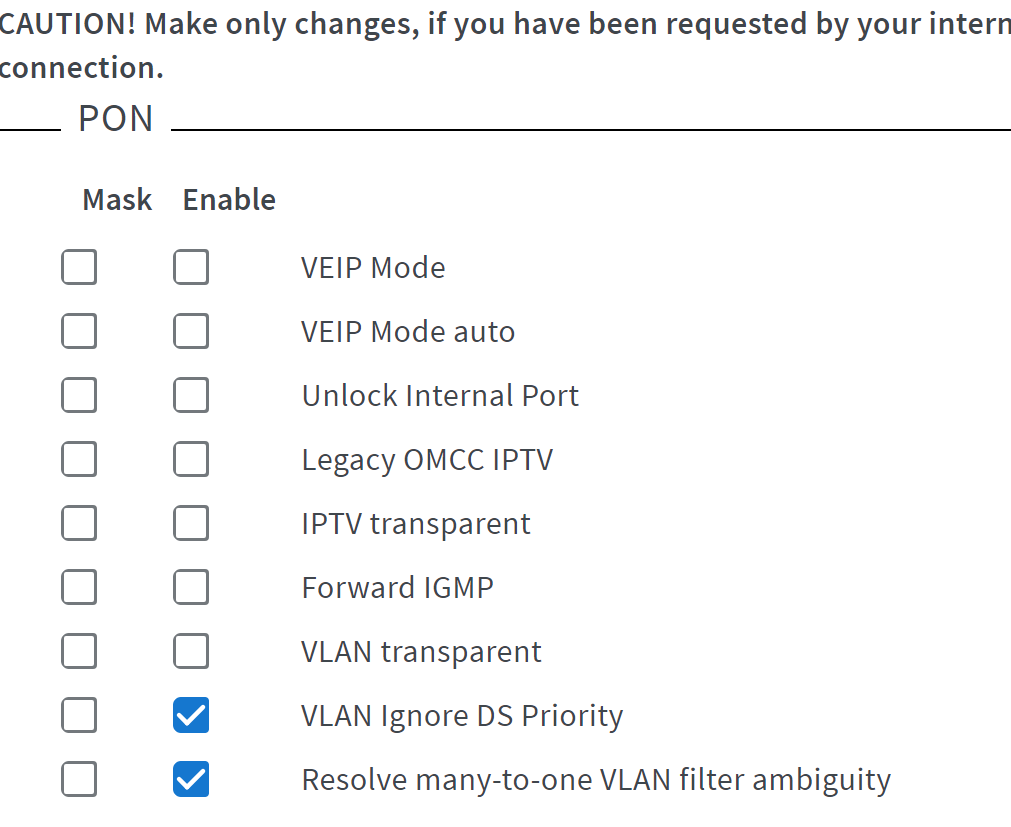Image resolution: width=1011 pixels, height=827 pixels.
Task: Check Mask for VLAN transparent
Action: (79, 651)
